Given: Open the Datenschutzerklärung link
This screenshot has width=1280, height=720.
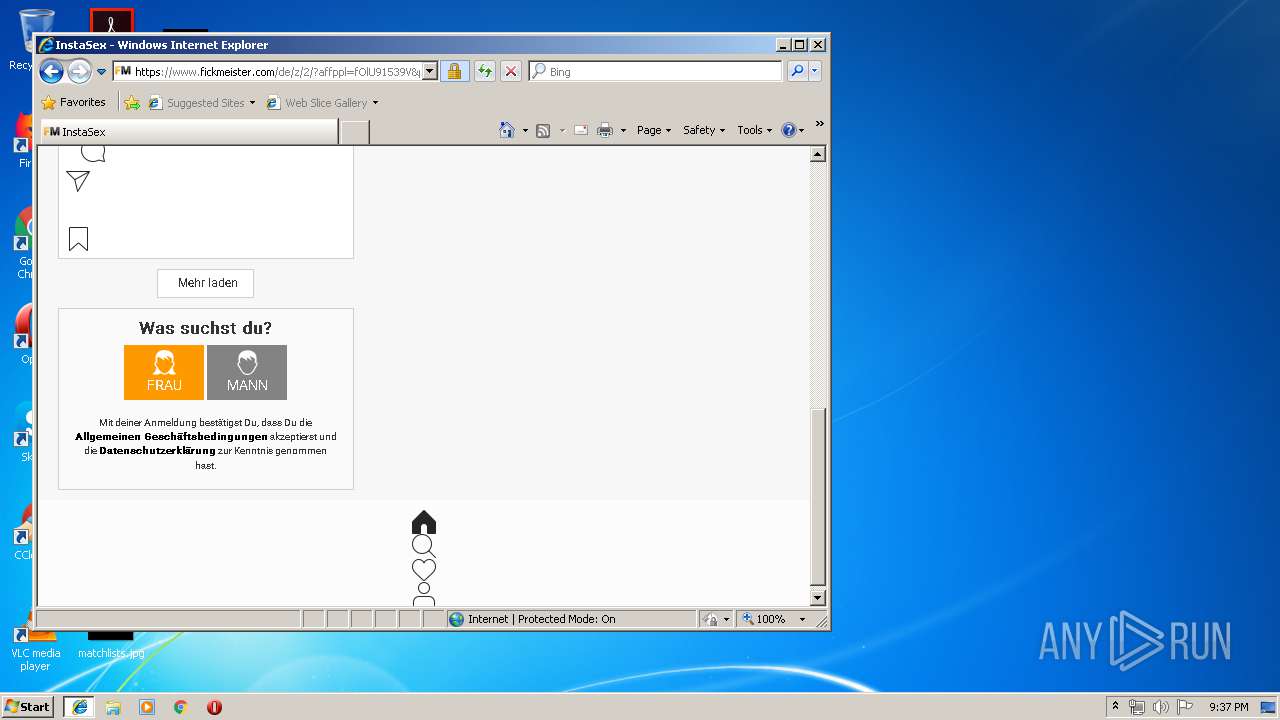Looking at the screenshot, I should (157, 451).
